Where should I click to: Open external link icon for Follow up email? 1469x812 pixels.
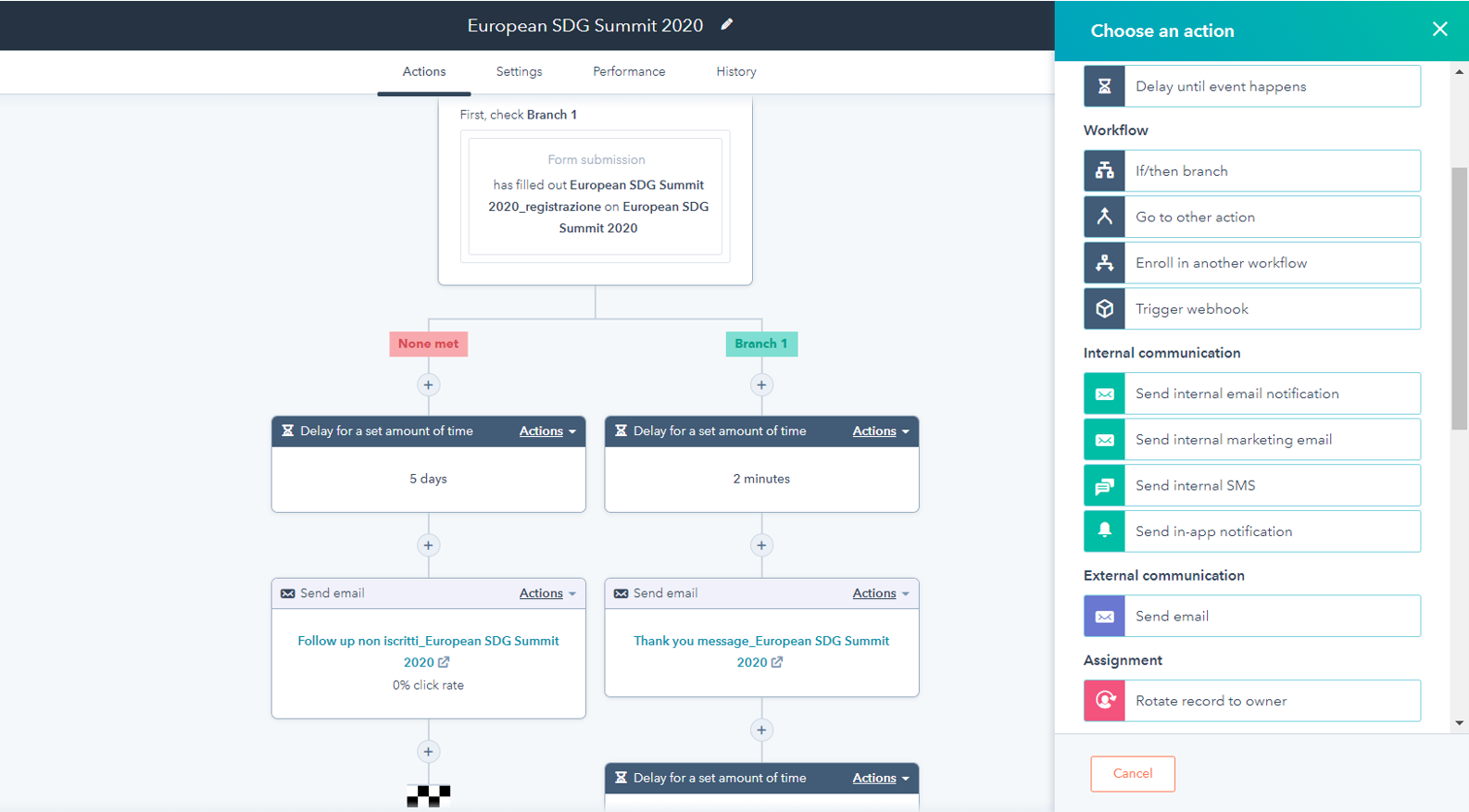(444, 662)
